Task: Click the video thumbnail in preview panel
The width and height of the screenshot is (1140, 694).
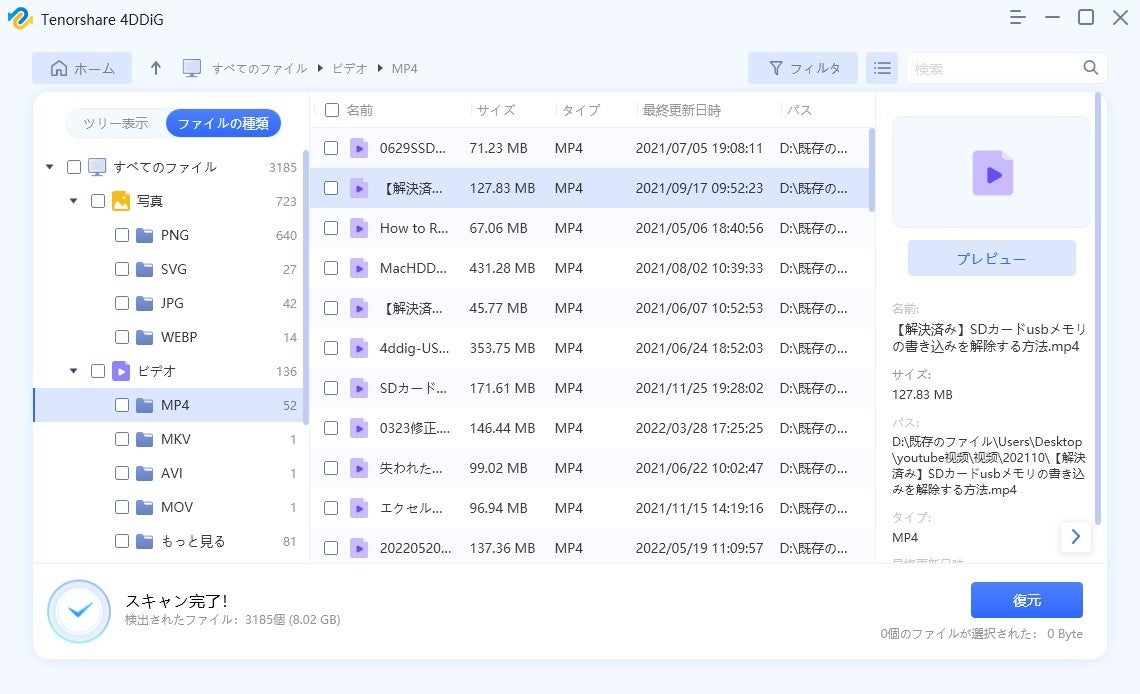Action: 992,174
